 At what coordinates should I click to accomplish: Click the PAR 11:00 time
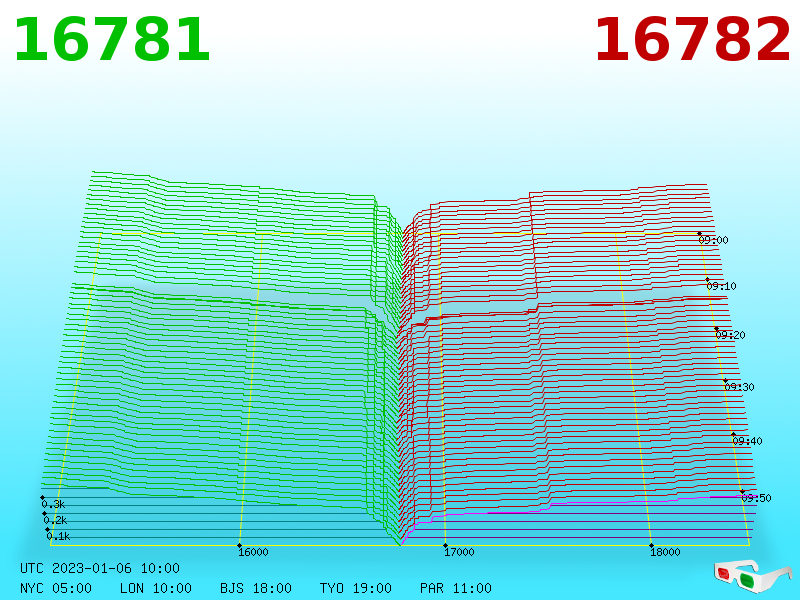(x=456, y=588)
